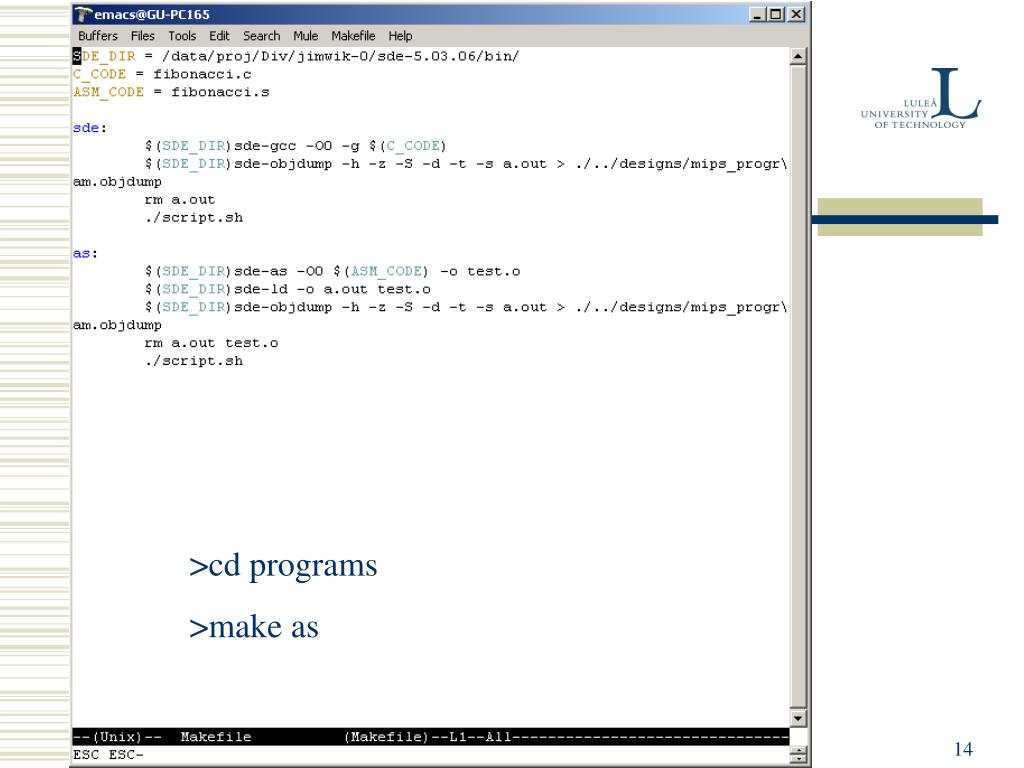This screenshot has height=768, width=1024.
Task: Click the minibuffer scroll arrows
Action: 797,755
